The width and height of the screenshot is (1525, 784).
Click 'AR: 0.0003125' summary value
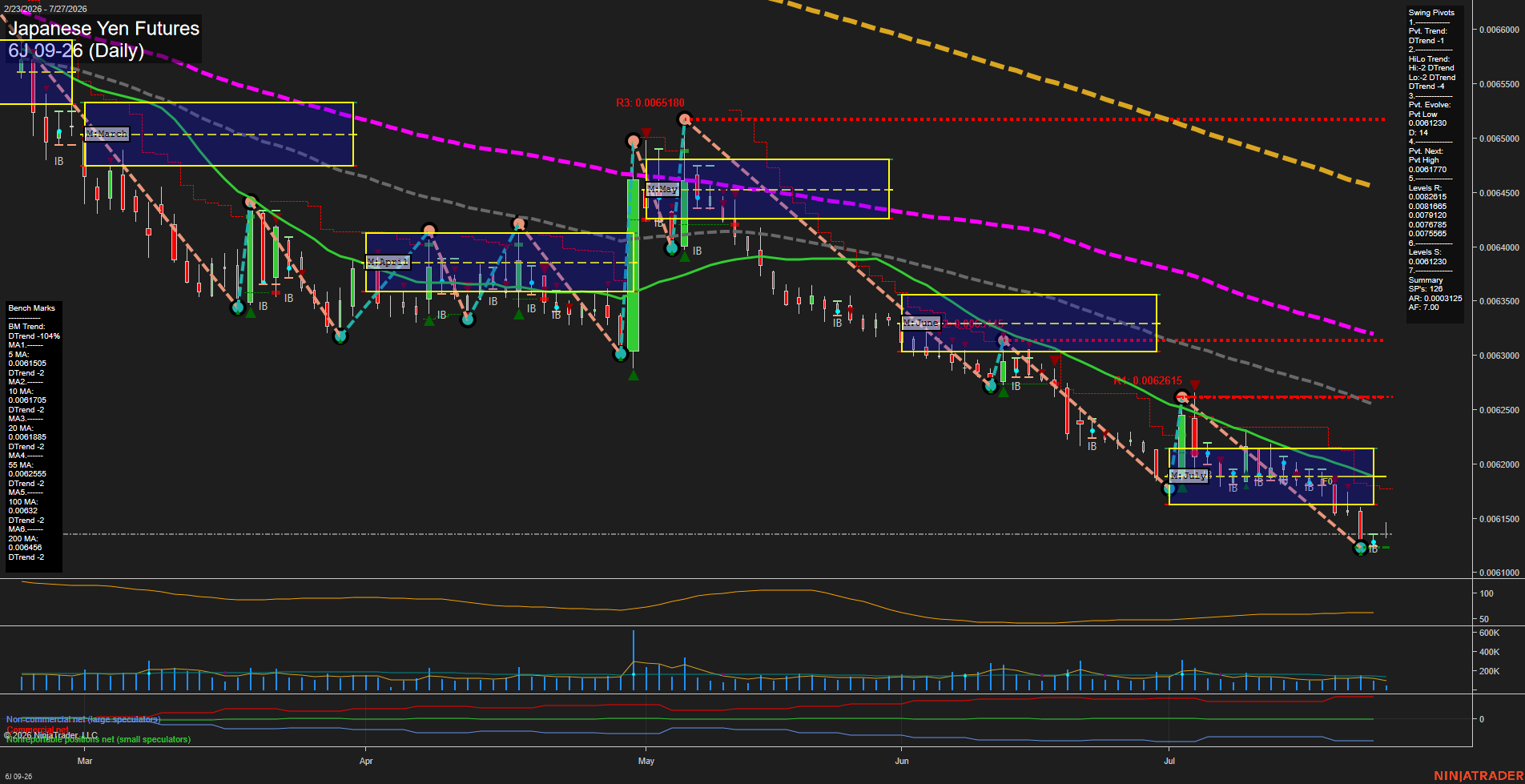point(1435,299)
